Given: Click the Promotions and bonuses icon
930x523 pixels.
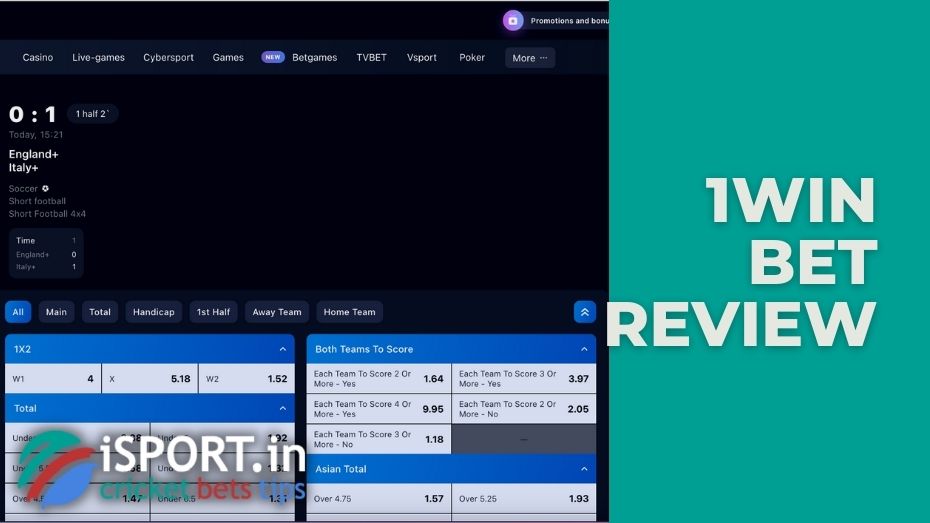Looking at the screenshot, I should pos(513,21).
